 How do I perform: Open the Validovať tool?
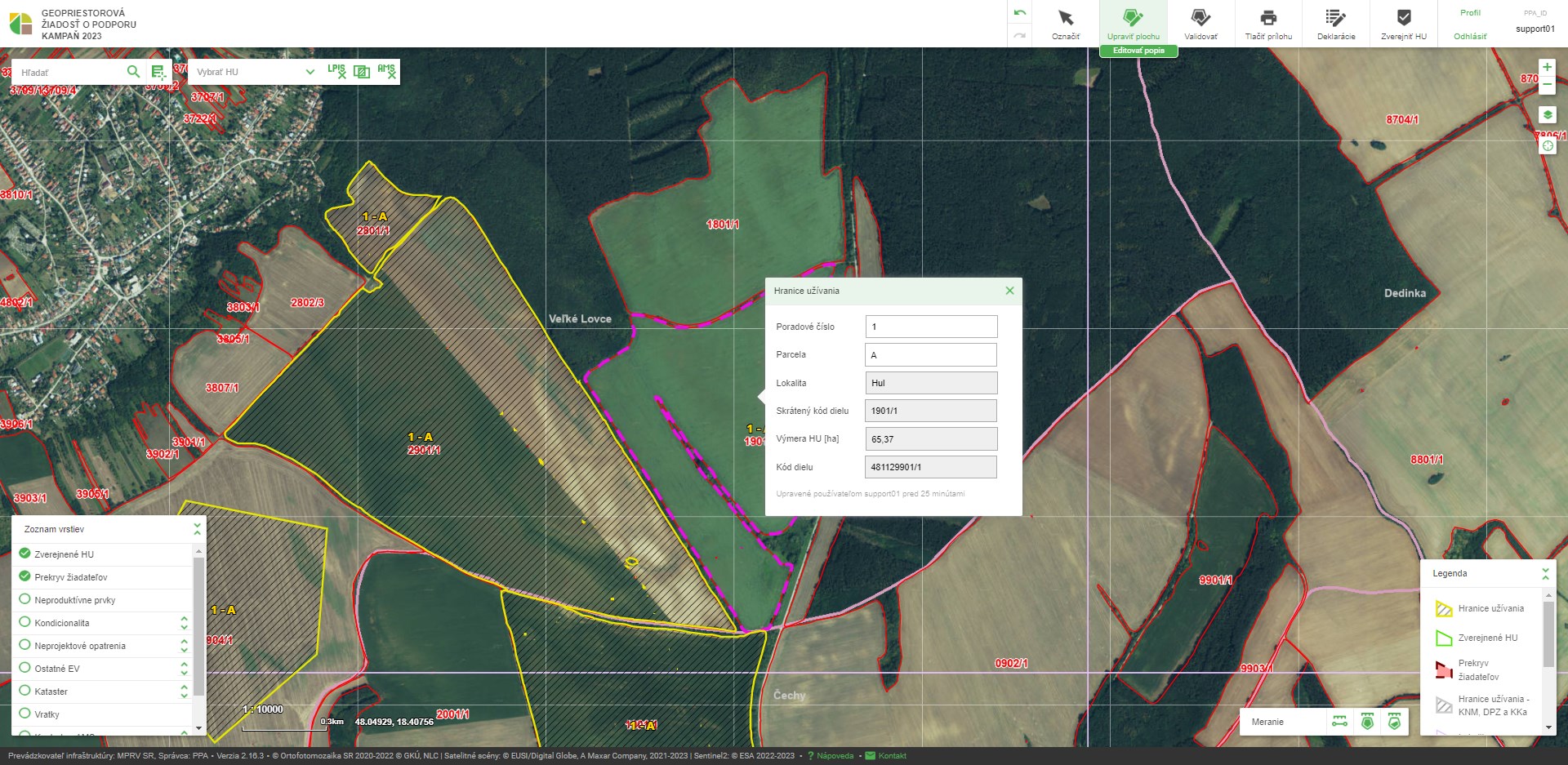1200,24
